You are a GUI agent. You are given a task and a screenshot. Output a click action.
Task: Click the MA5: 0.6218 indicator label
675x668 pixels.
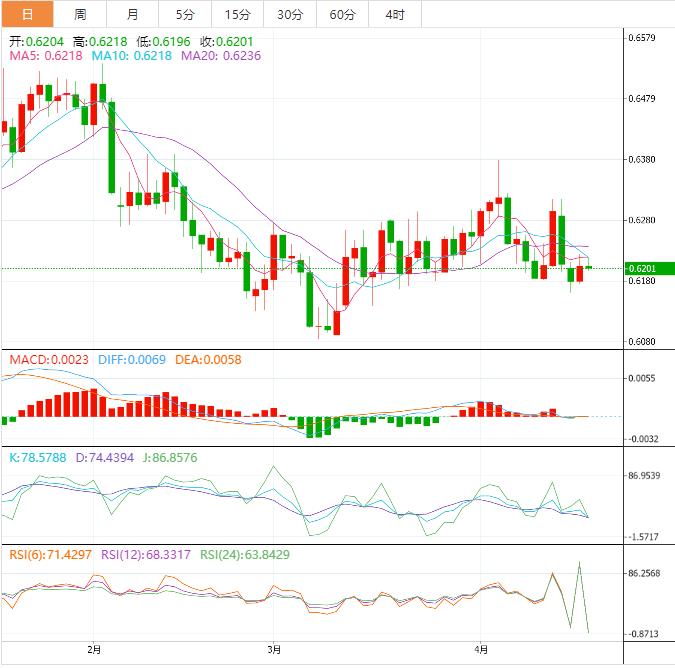tap(46, 56)
